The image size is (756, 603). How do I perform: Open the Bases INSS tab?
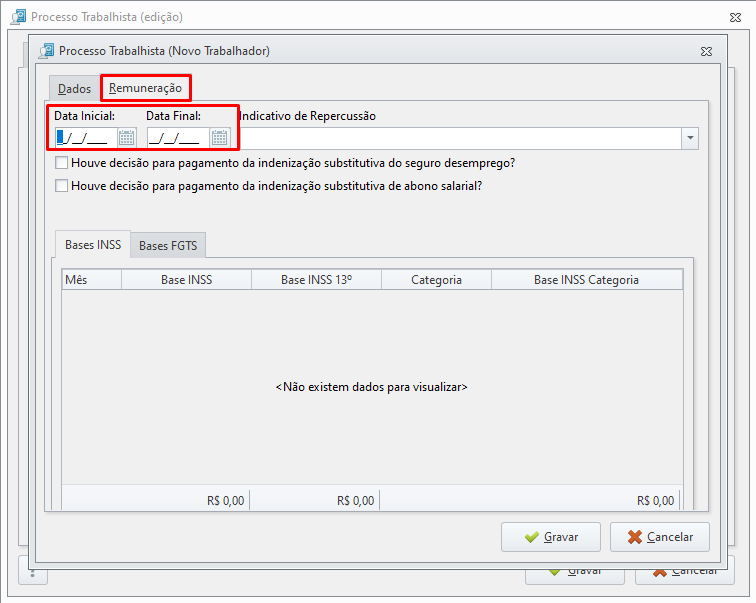click(93, 244)
